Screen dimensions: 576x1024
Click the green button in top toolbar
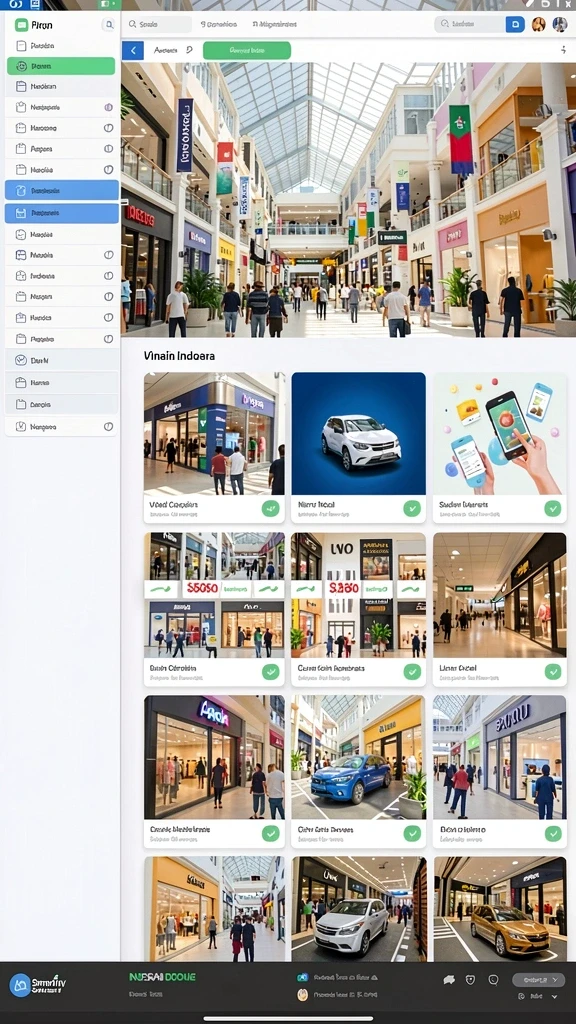coord(247,50)
